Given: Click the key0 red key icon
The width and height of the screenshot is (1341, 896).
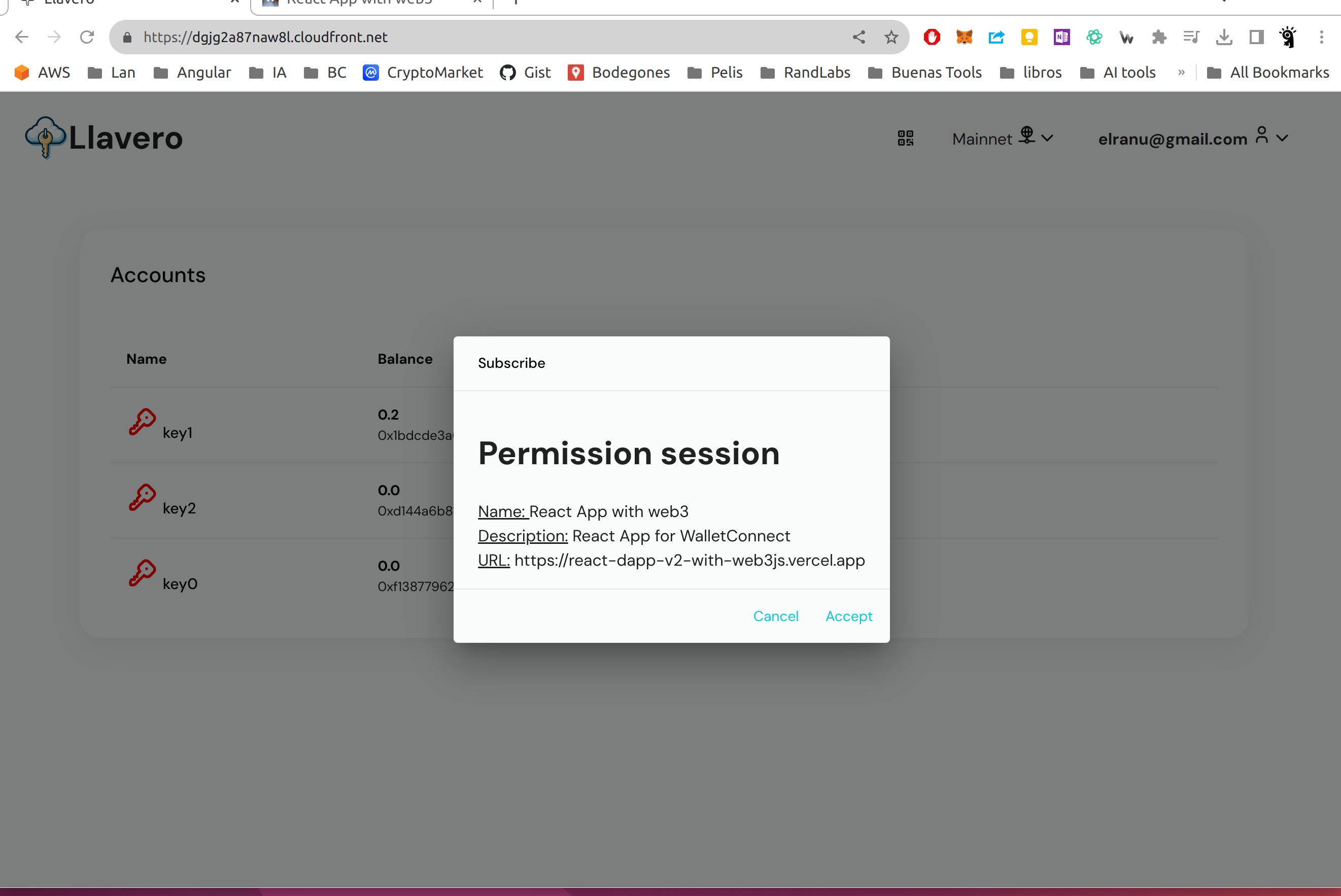Looking at the screenshot, I should (142, 573).
